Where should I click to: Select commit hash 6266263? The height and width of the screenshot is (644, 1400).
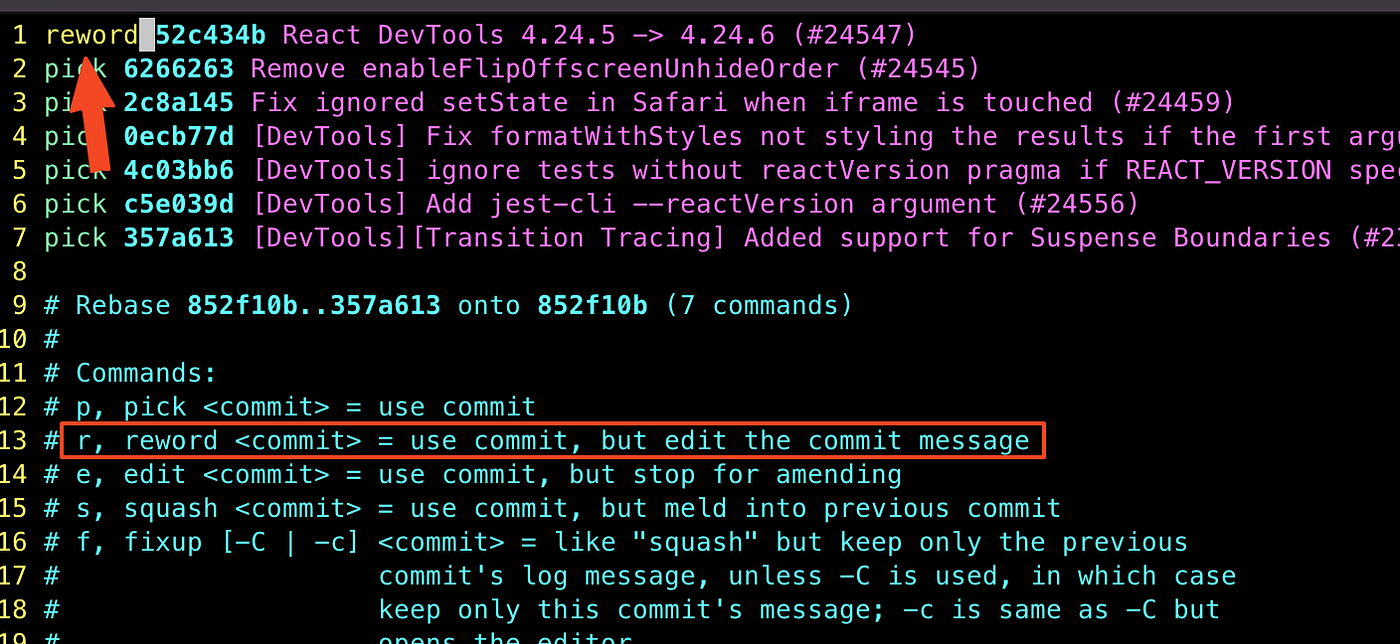click(x=178, y=69)
